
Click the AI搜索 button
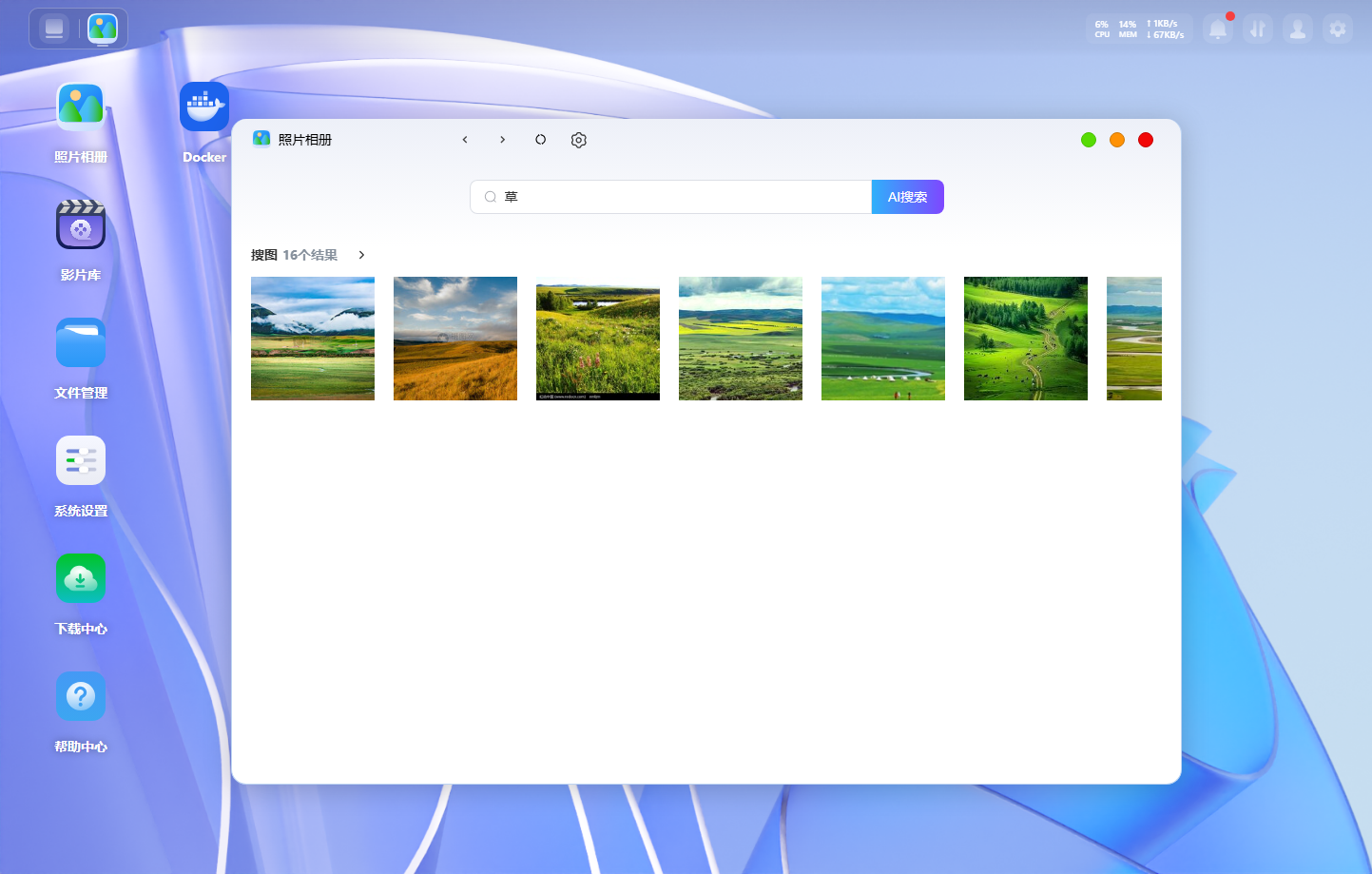pyautogui.click(x=908, y=197)
